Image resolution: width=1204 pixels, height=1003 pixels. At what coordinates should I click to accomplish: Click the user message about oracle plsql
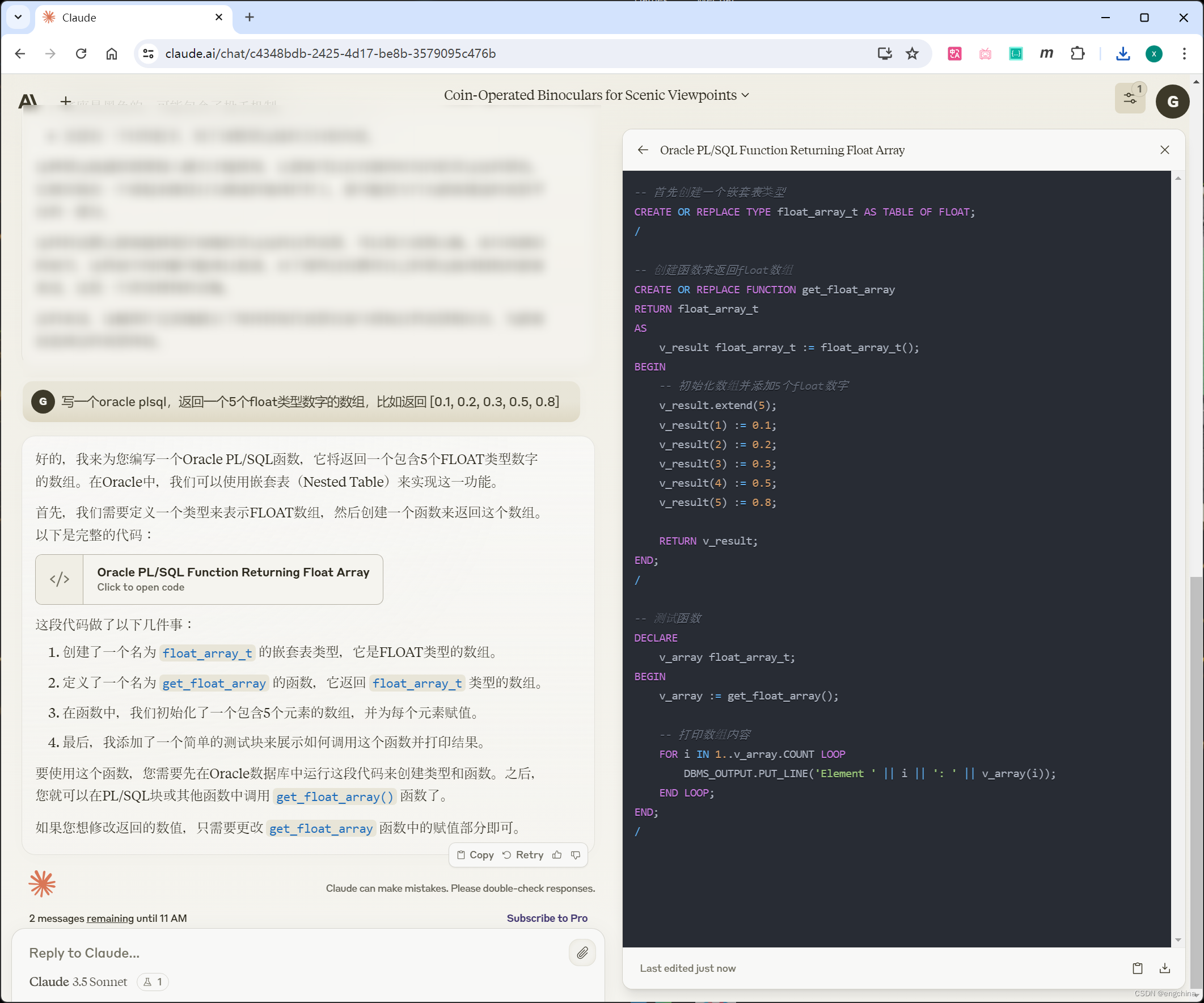click(x=301, y=402)
